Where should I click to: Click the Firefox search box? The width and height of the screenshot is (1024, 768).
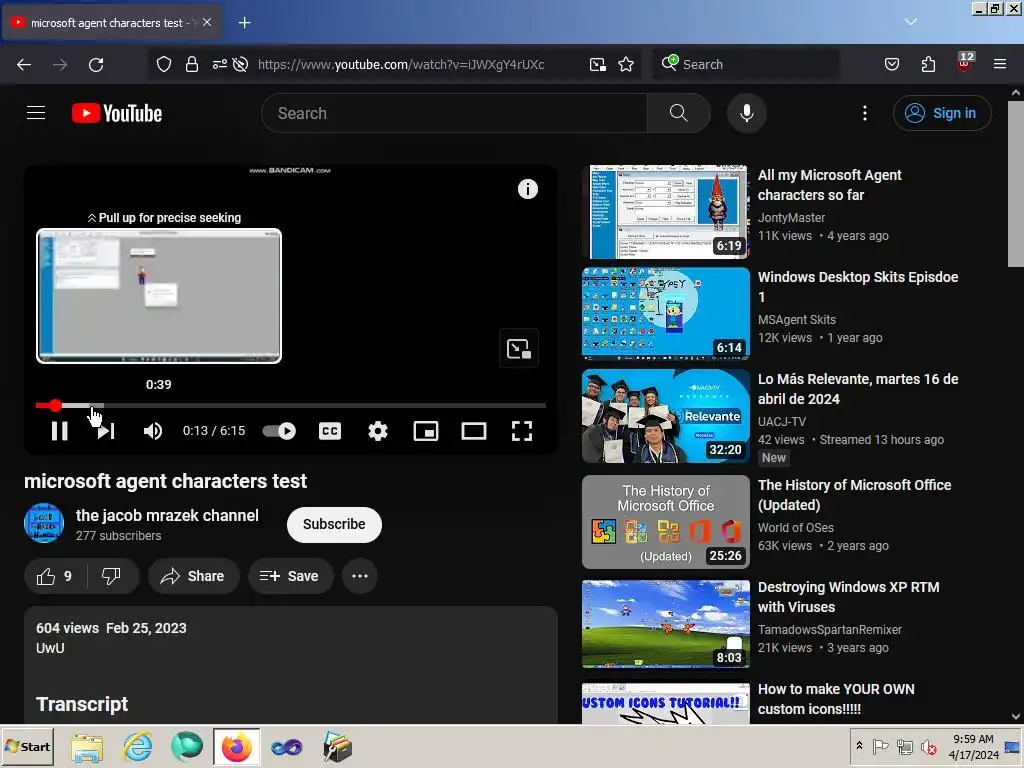pos(746,64)
